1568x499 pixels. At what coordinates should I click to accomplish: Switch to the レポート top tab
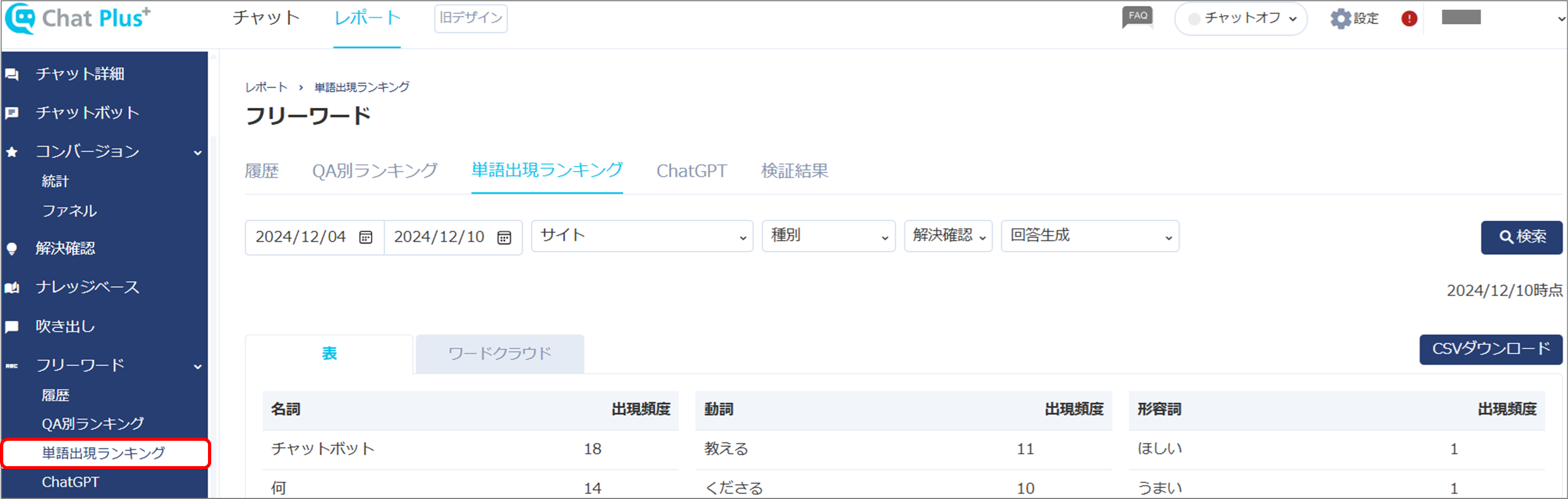(367, 18)
